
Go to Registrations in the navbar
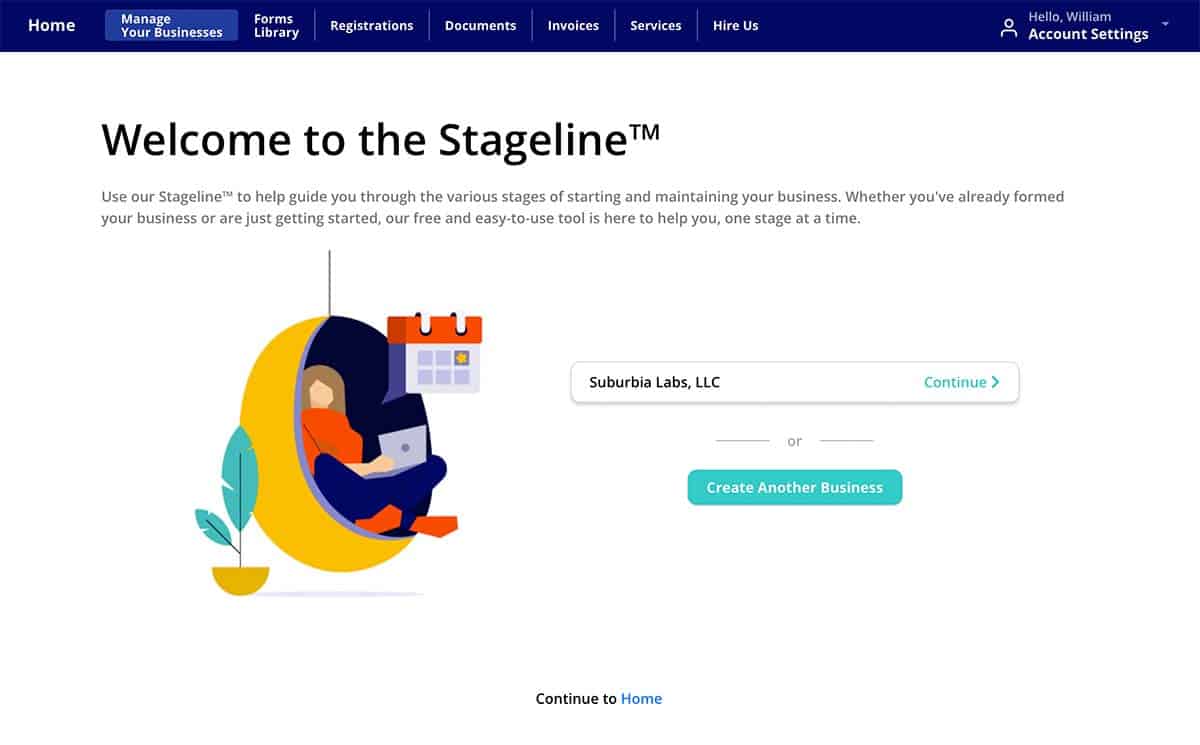pos(372,26)
